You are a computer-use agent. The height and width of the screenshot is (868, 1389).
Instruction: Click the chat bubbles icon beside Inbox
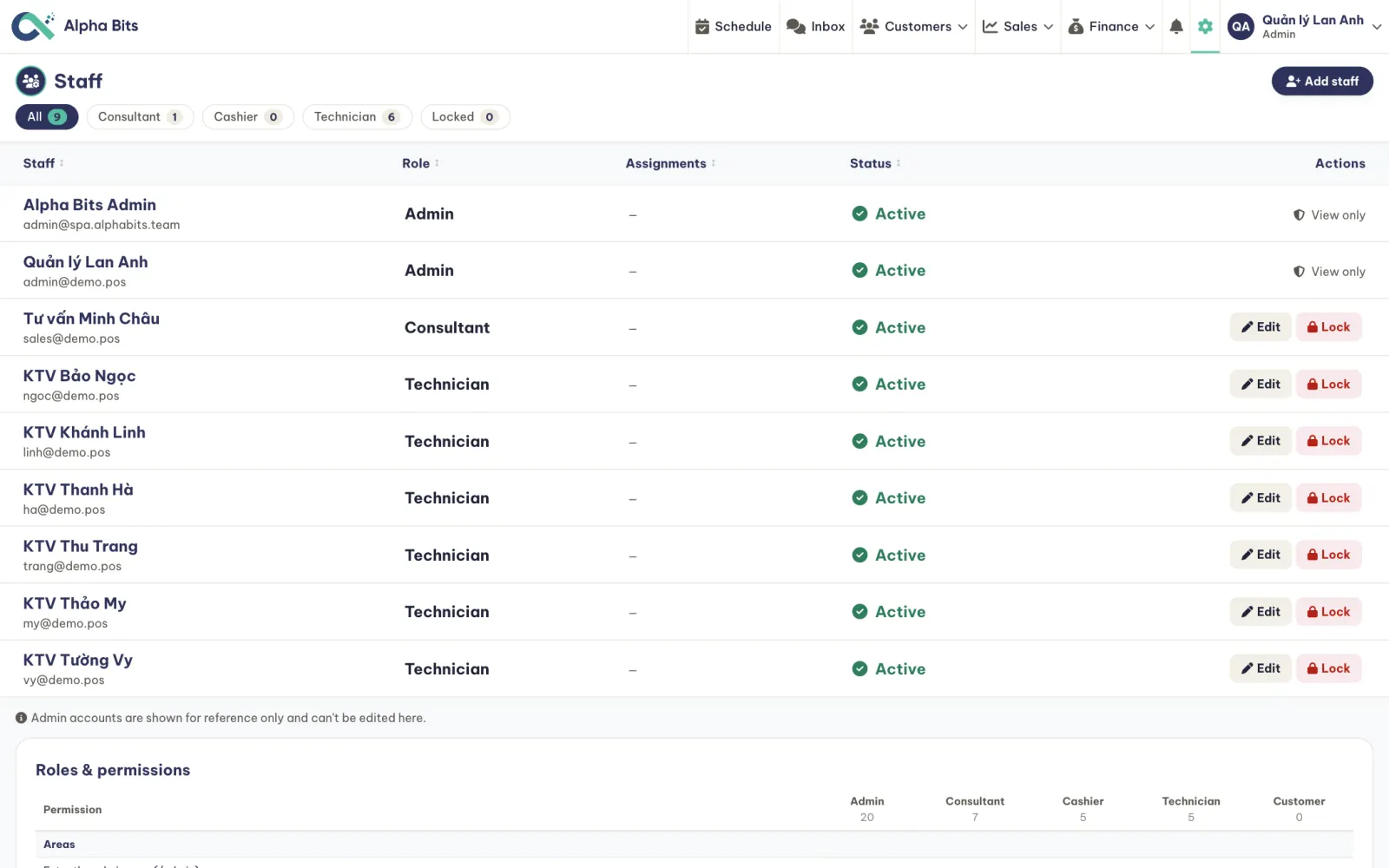(x=796, y=27)
